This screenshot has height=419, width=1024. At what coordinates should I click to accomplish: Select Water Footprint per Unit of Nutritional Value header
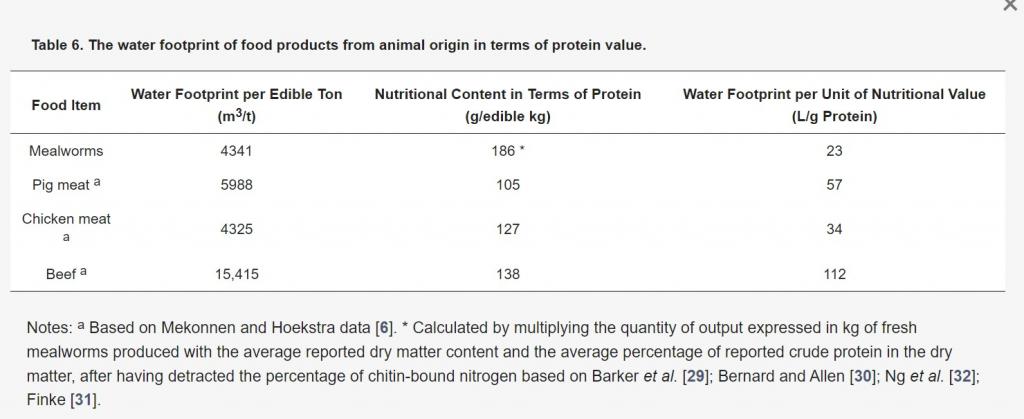(x=834, y=105)
